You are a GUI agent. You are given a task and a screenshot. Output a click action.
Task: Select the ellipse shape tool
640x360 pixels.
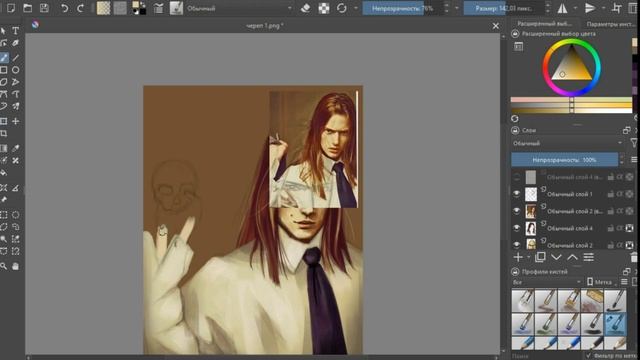16,70
